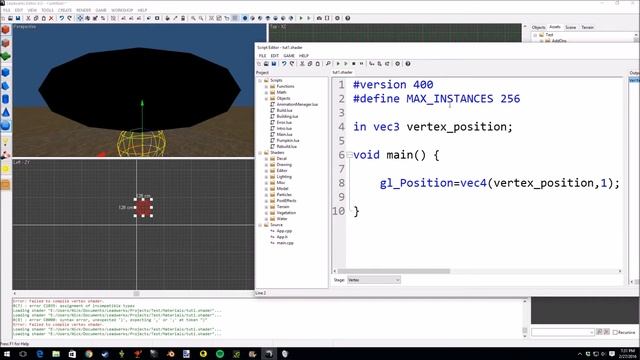The height and width of the screenshot is (360, 640).
Task: Switch to the Scene tab
Action: point(571,27)
